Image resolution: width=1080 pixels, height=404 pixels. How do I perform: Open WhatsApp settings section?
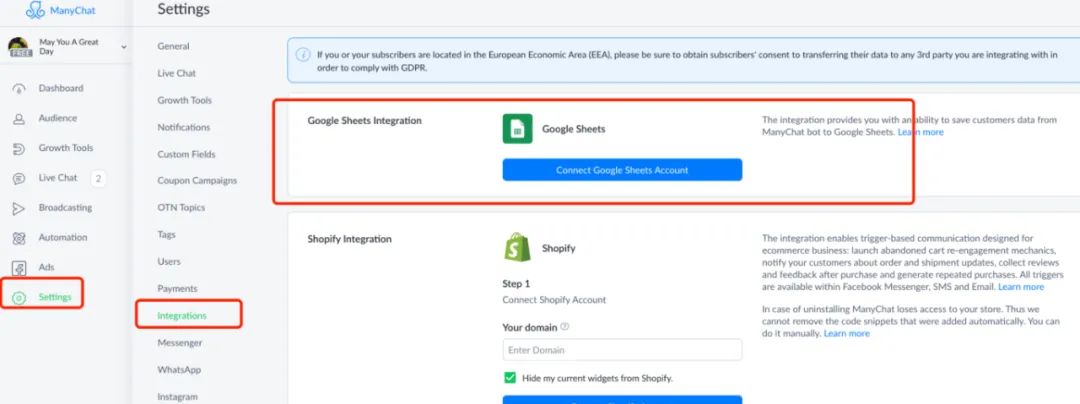pos(179,370)
